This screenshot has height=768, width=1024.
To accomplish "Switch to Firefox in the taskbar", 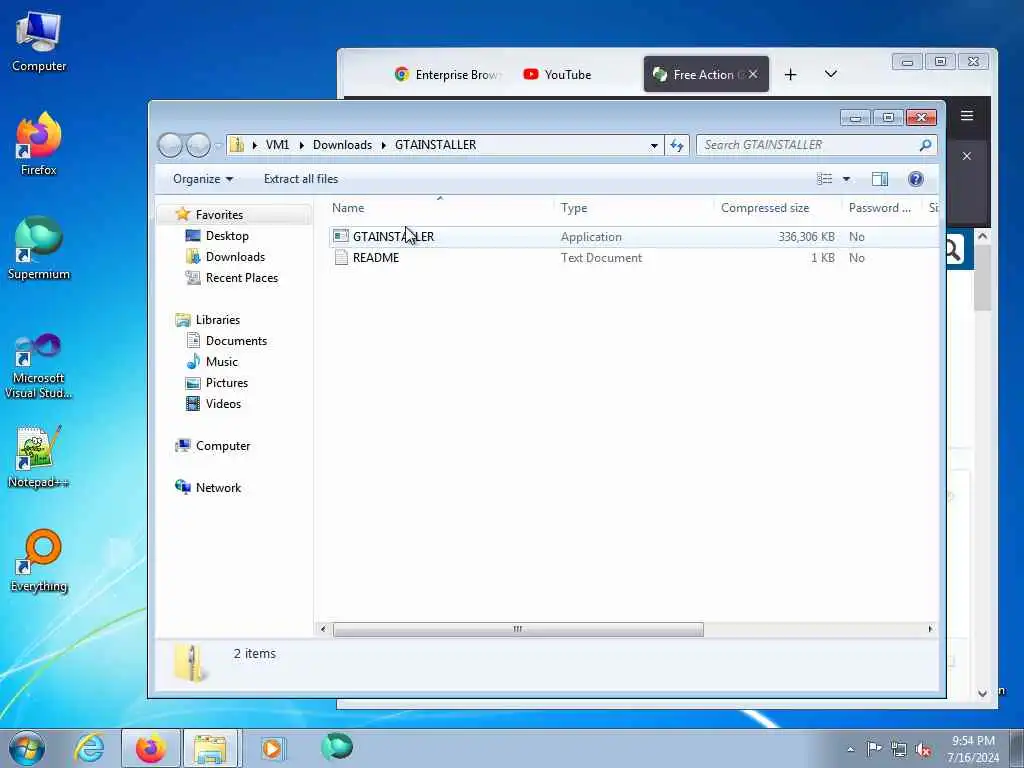I will pos(151,748).
